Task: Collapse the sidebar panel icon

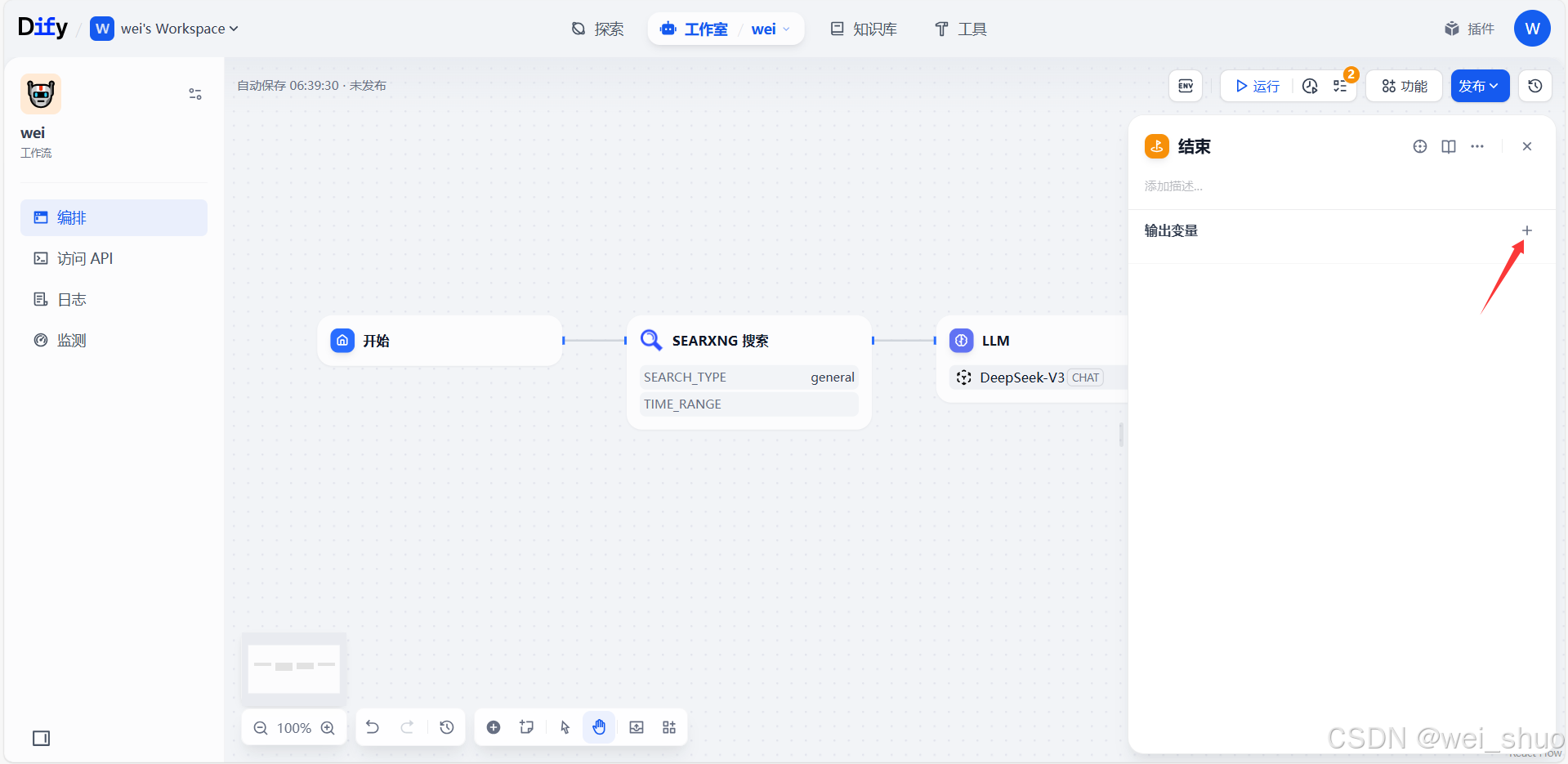Action: [41, 739]
